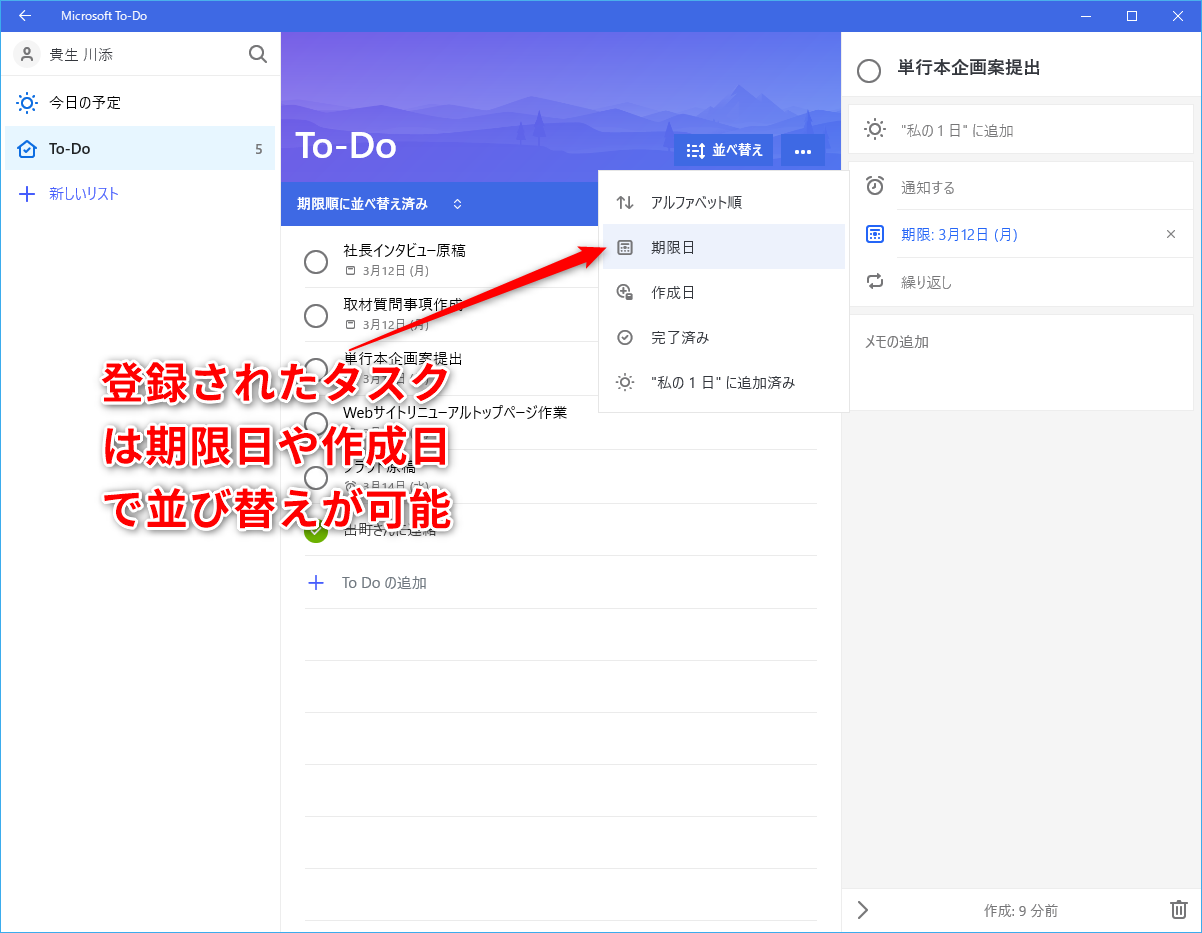
Task: Select the To-Do list in sidebar
Action: (x=140, y=149)
